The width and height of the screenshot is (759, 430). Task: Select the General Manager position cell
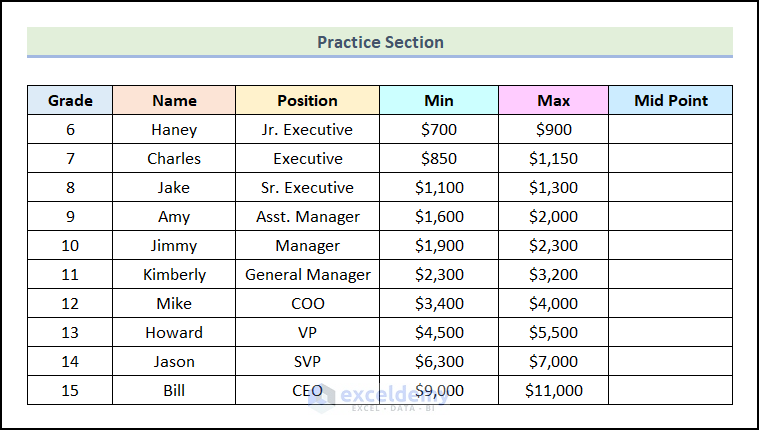[x=307, y=274]
